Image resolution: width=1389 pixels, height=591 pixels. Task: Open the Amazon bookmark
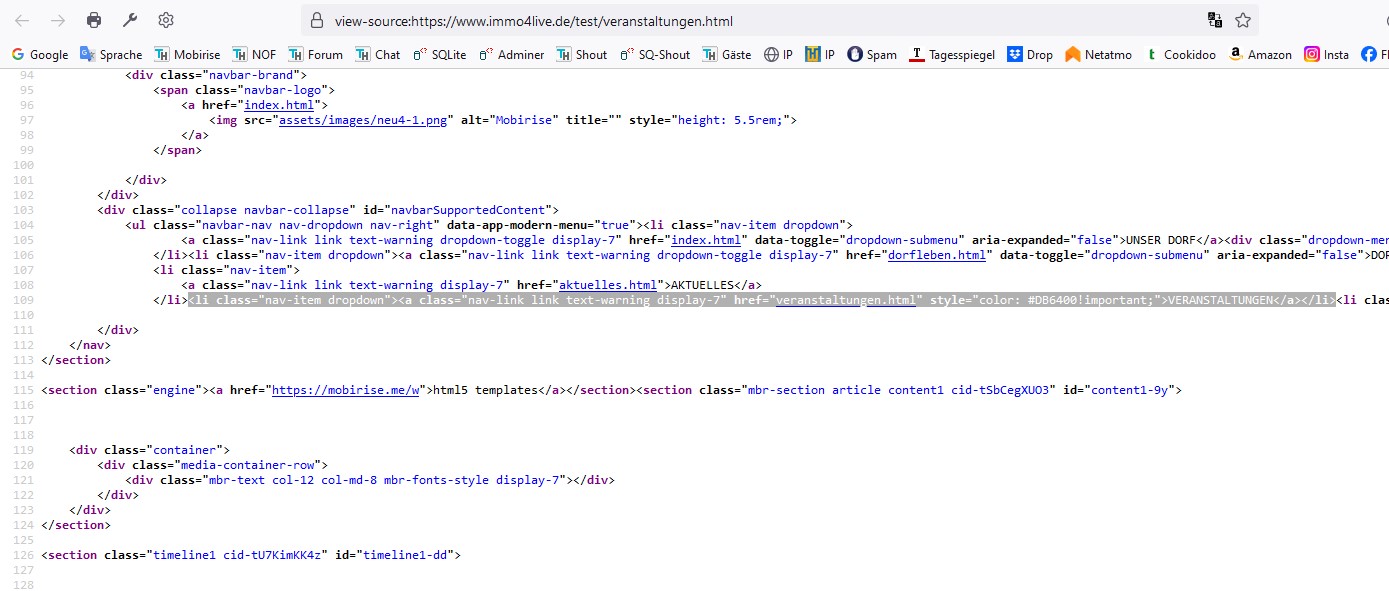tap(1260, 55)
